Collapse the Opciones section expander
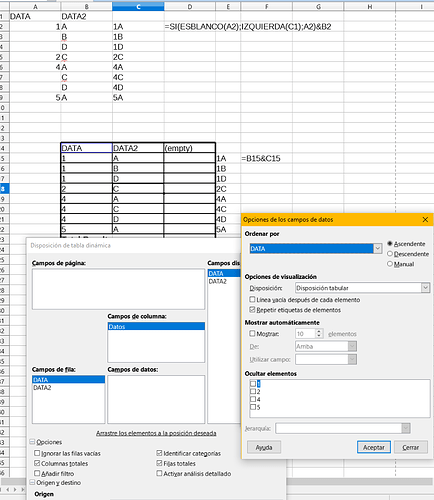The width and height of the screenshot is (434, 500). (x=32, y=442)
